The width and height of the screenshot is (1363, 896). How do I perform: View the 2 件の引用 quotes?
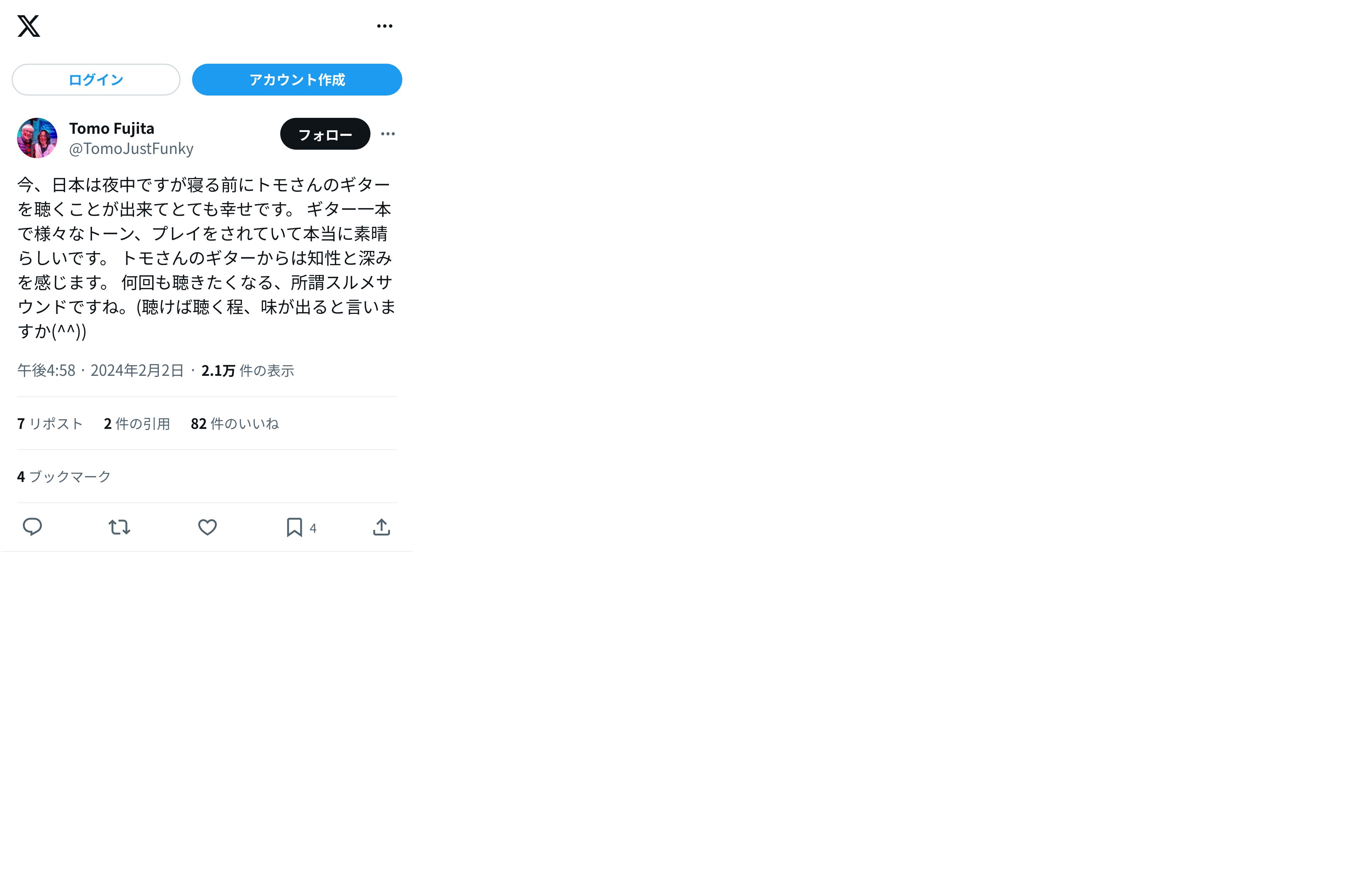pyautogui.click(x=137, y=424)
